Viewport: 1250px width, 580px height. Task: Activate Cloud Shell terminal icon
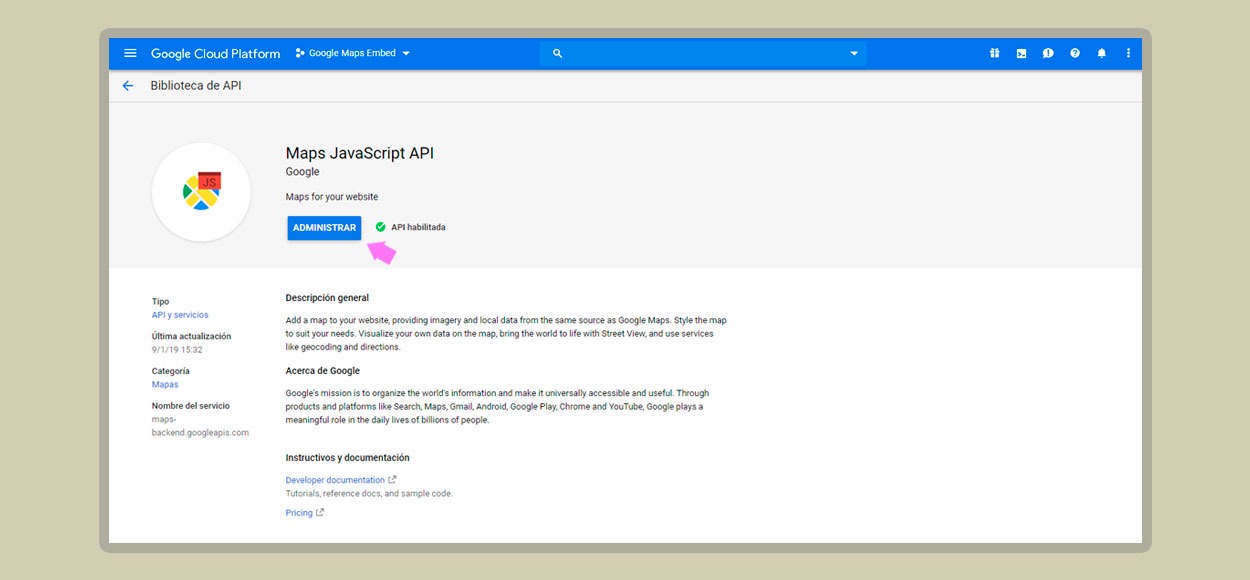[x=1021, y=53]
